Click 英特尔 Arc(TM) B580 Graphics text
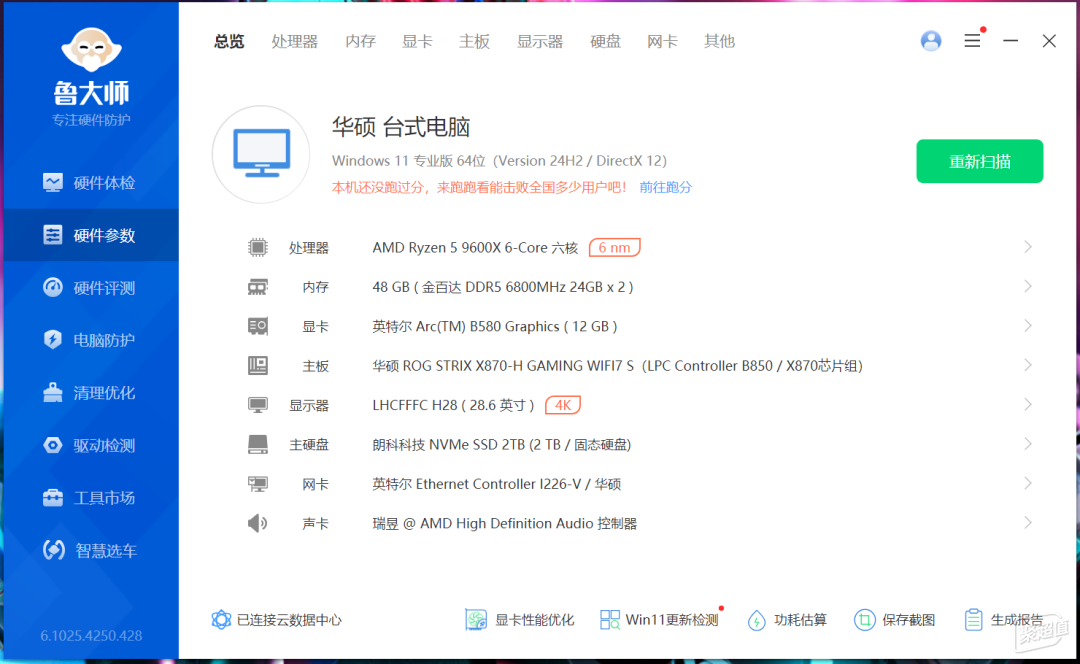 pos(495,326)
